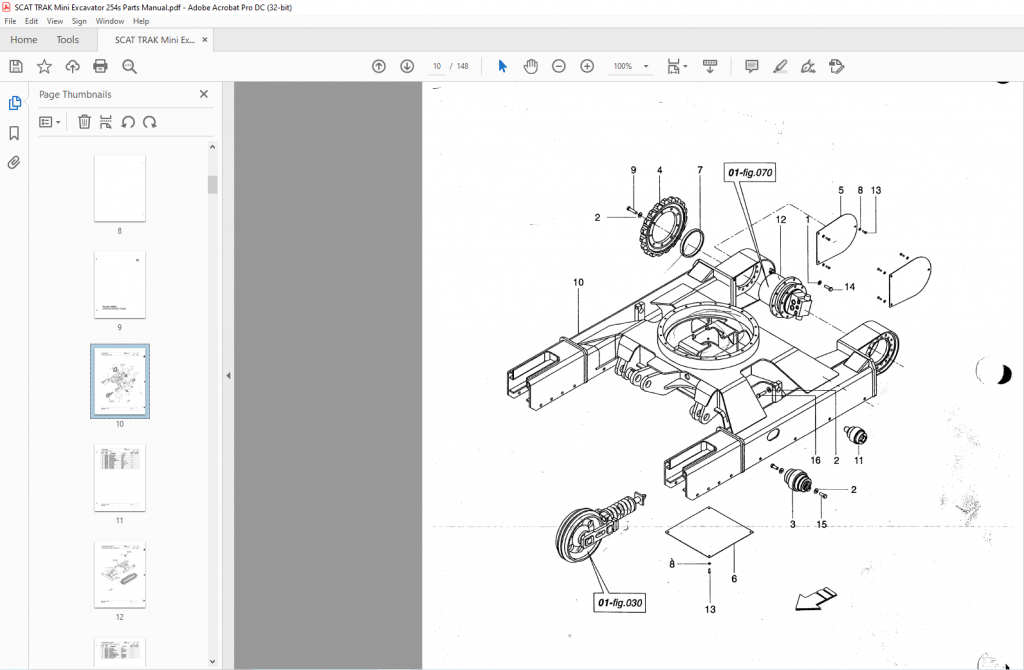Click the thumbnail panel scrollbar handle
Screen dimensions: 1024x670
pyautogui.click(x=212, y=185)
